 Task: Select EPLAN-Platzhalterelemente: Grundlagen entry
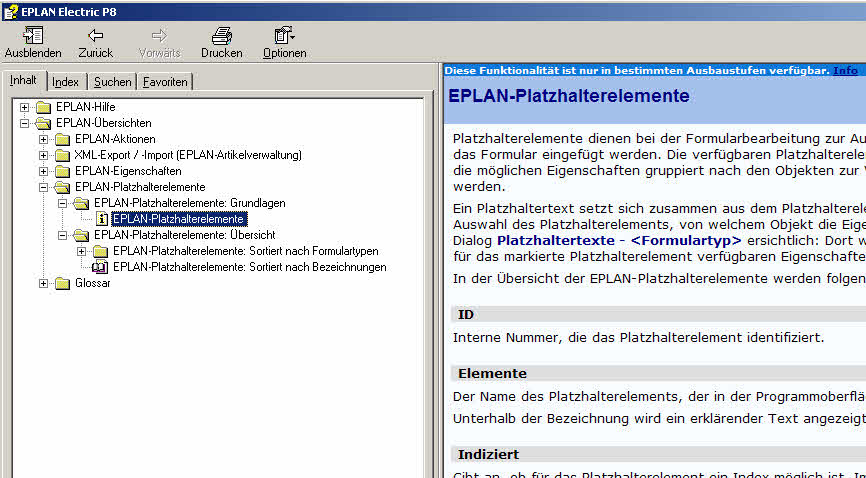click(189, 203)
